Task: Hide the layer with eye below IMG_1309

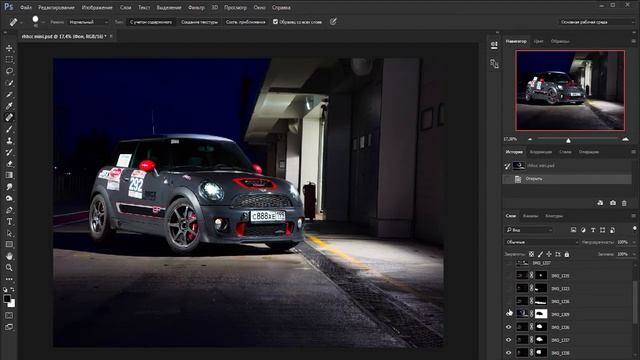Action: click(509, 327)
